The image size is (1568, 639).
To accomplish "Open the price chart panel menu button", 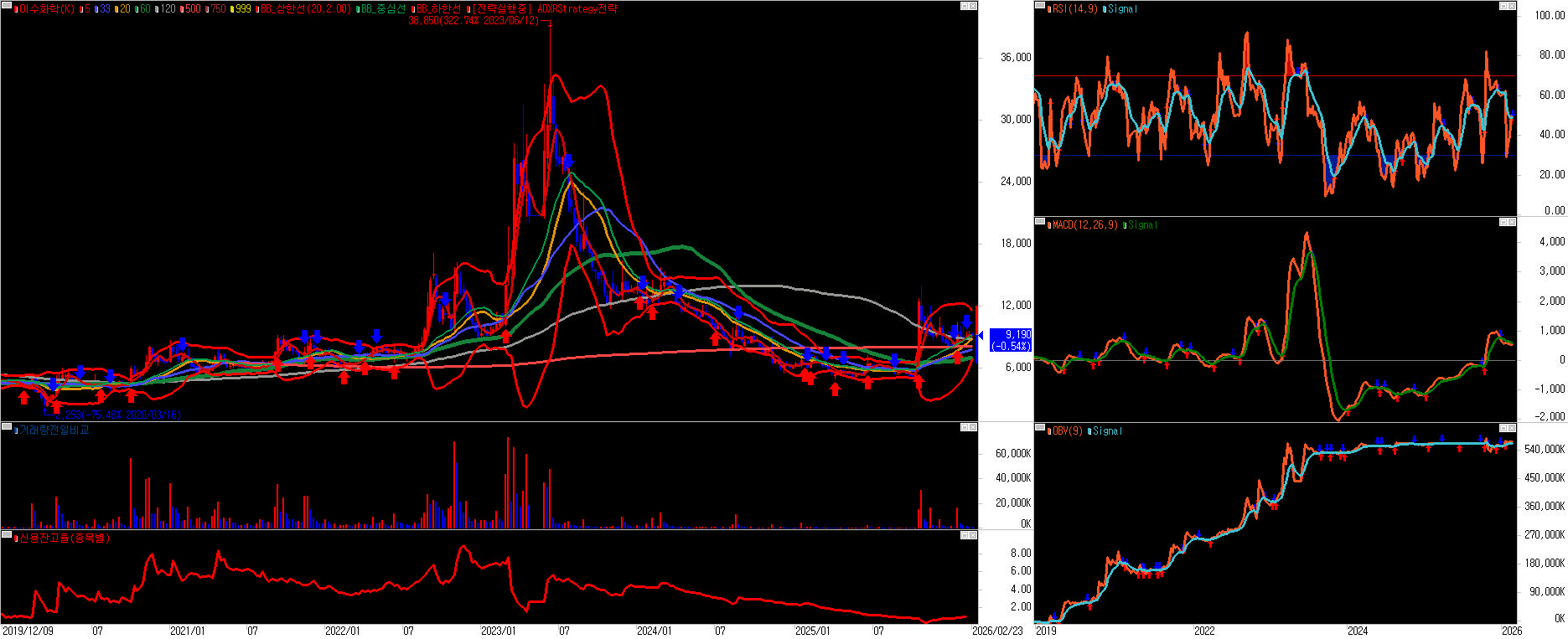I will [6, 5].
